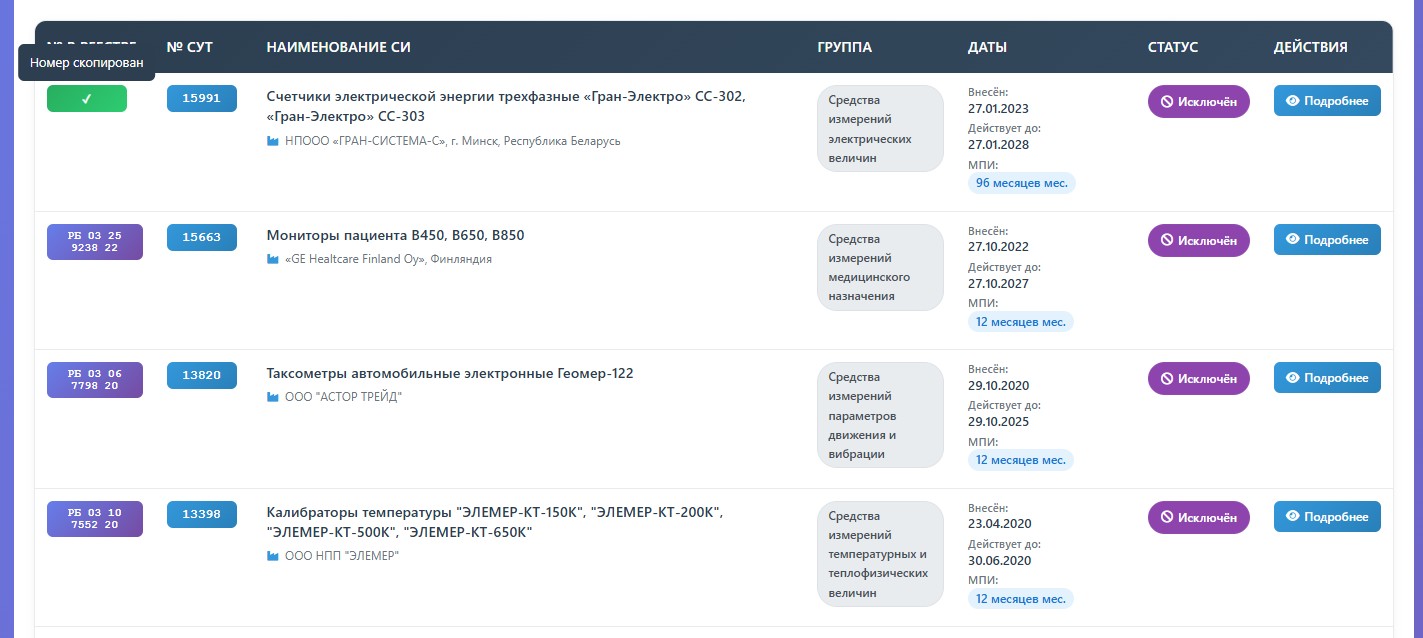Select title Таксометры автомобильные электронные Геомер-122

pyautogui.click(x=450, y=374)
